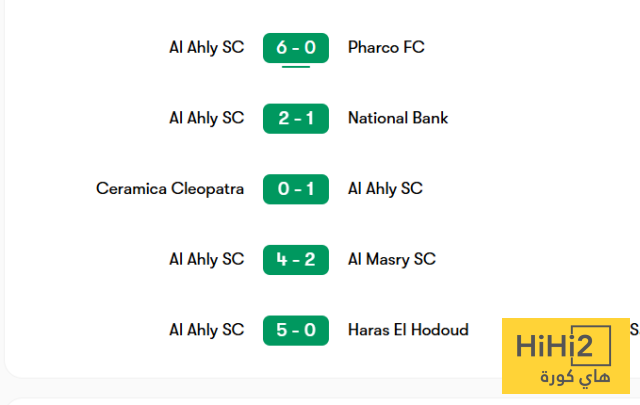The image size is (640, 405).
Task: Visit Haras El Hodoud team page
Action: (408, 330)
